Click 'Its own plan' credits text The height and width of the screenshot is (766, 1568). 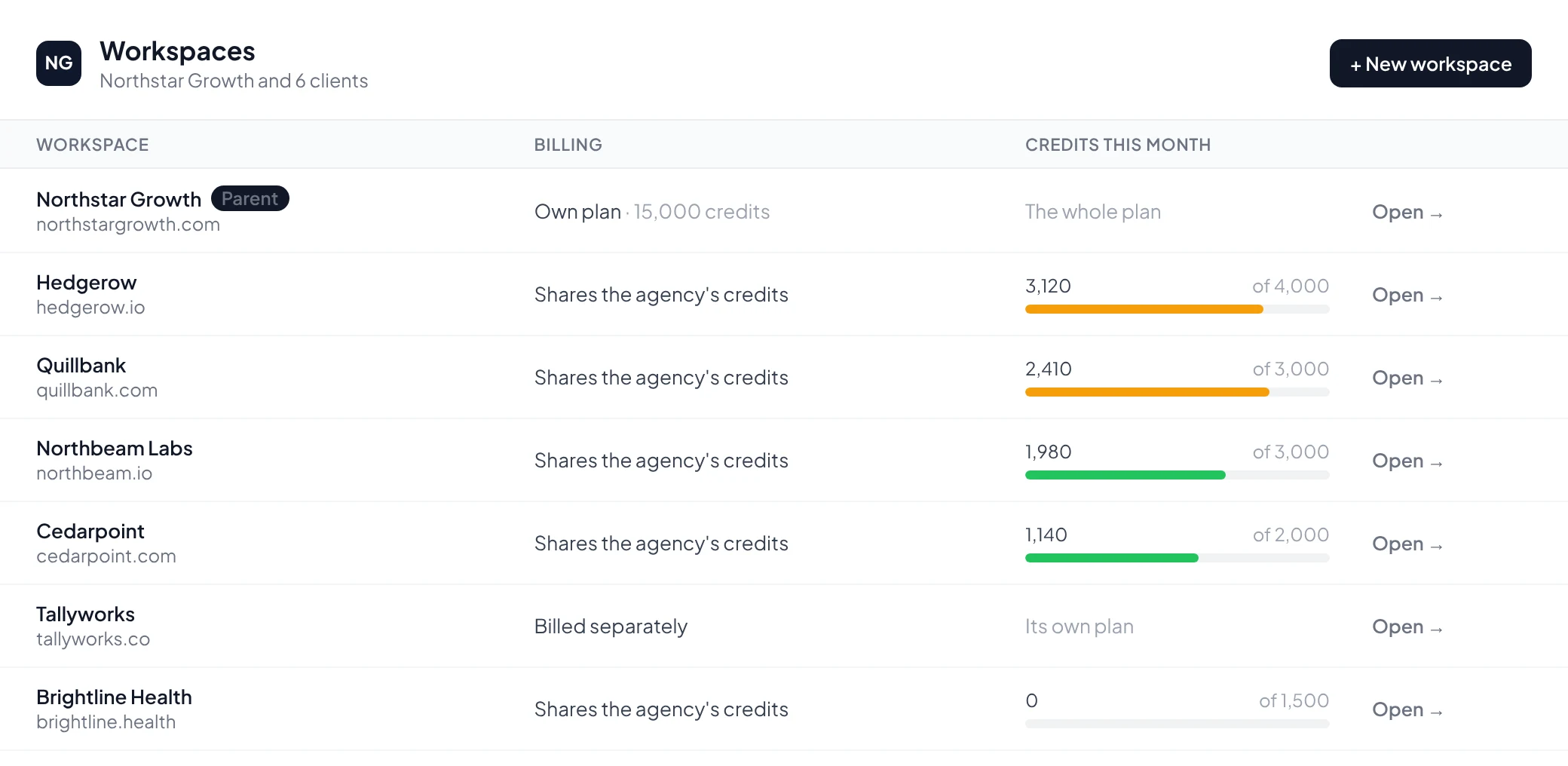pyautogui.click(x=1079, y=627)
